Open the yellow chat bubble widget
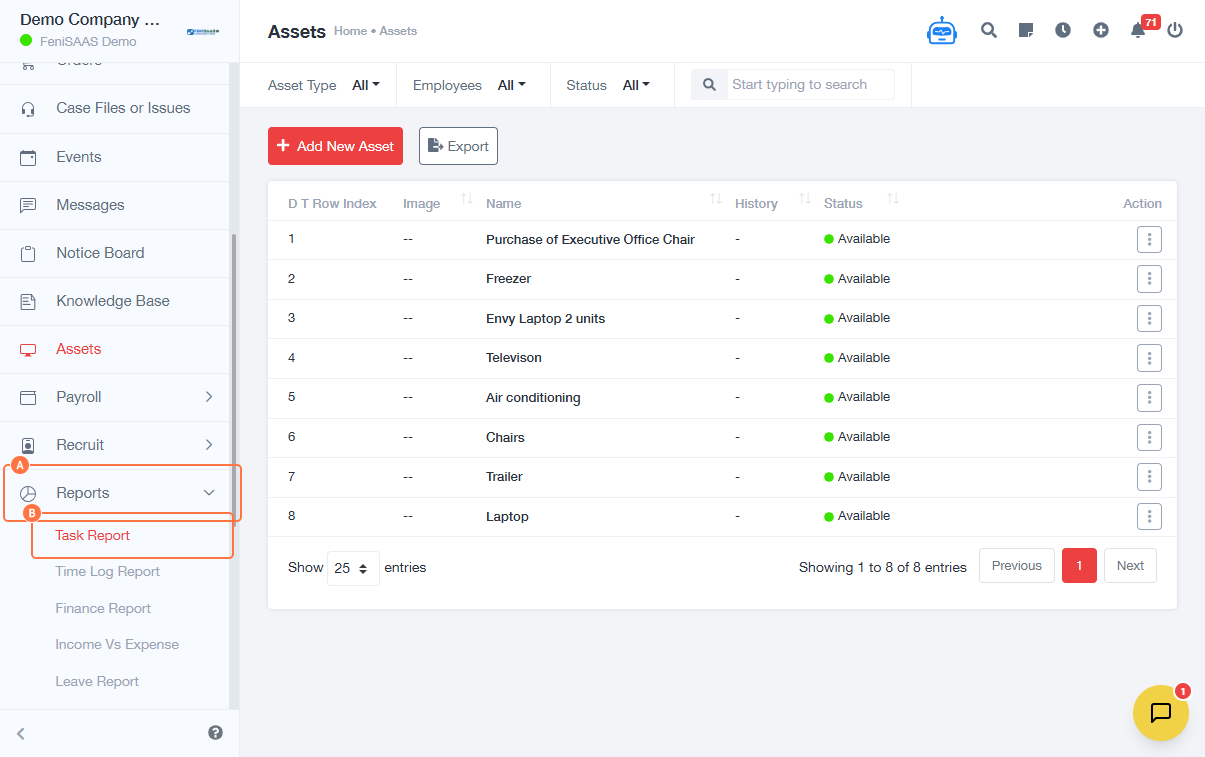Screen dimensions: 1205x757 point(1160,713)
